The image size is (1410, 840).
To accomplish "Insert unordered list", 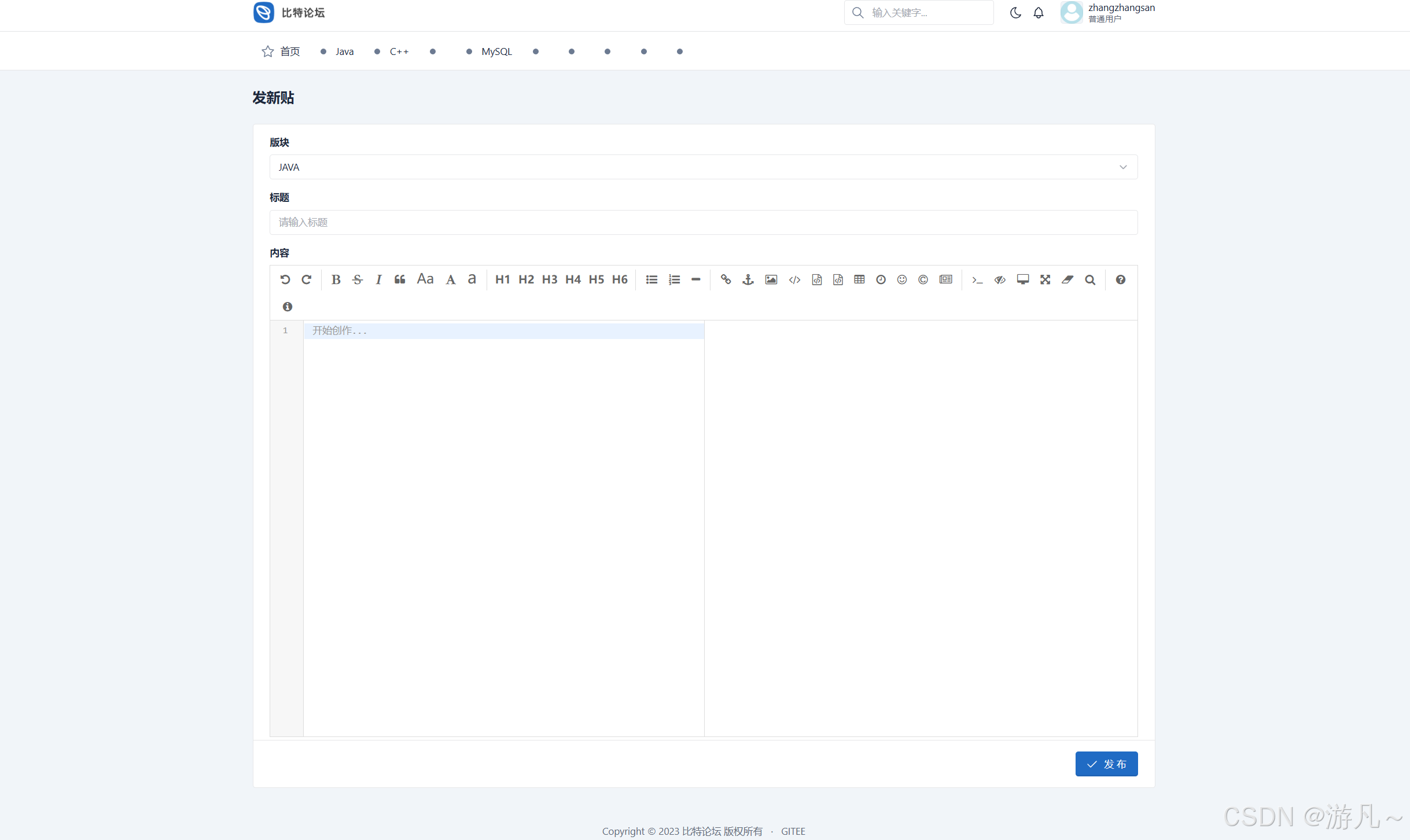I will (x=651, y=280).
